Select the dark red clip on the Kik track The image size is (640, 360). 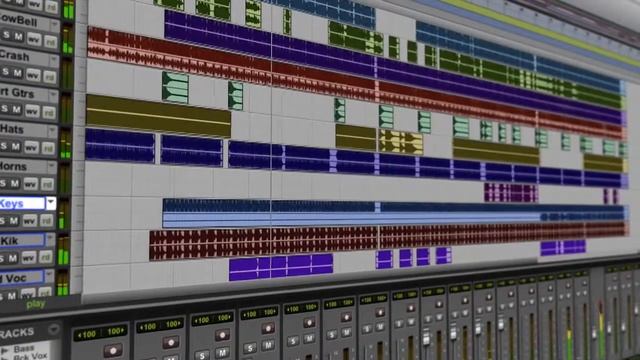pos(264,244)
